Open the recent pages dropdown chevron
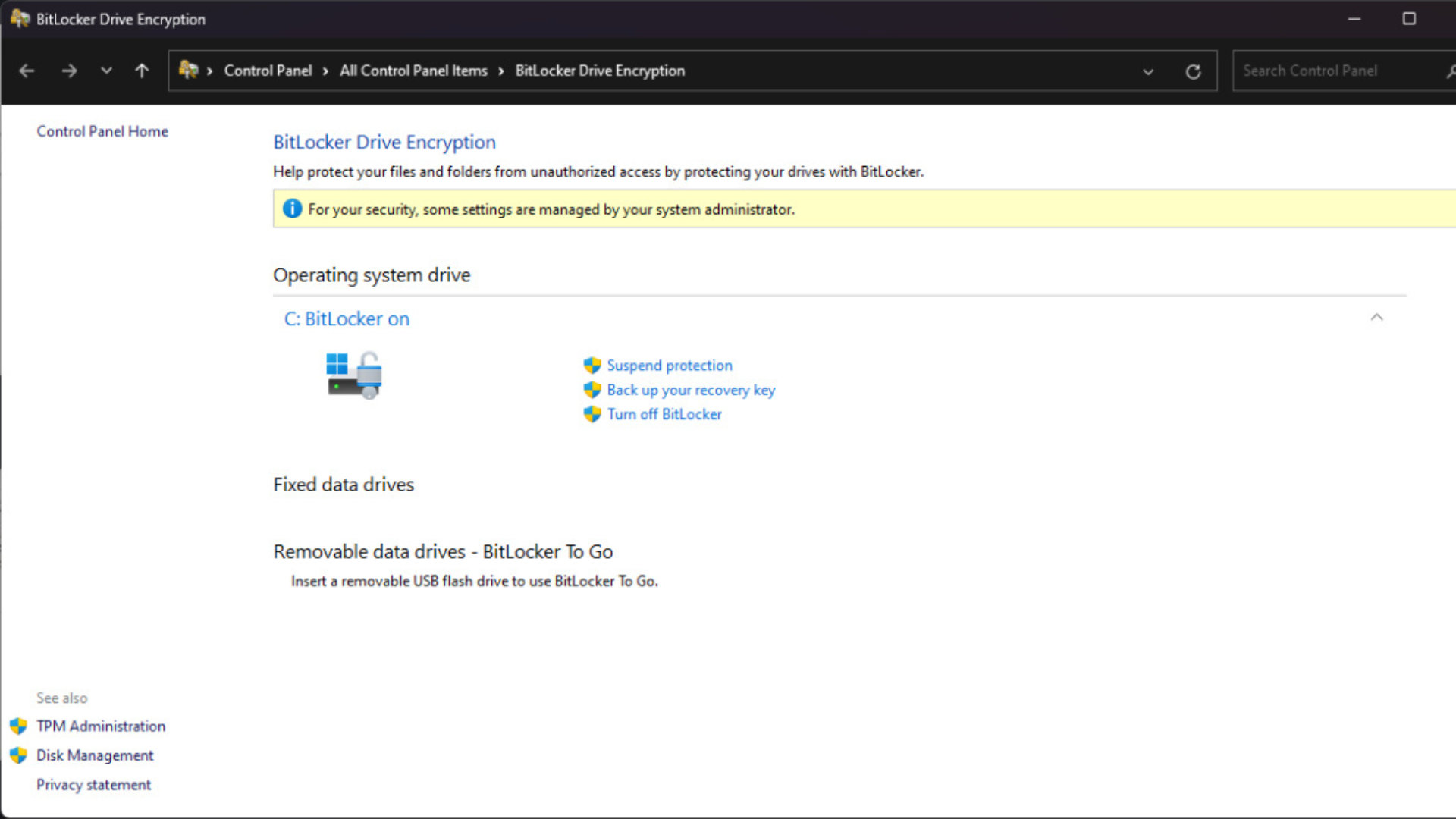Viewport: 1456px width, 819px height. (x=106, y=70)
